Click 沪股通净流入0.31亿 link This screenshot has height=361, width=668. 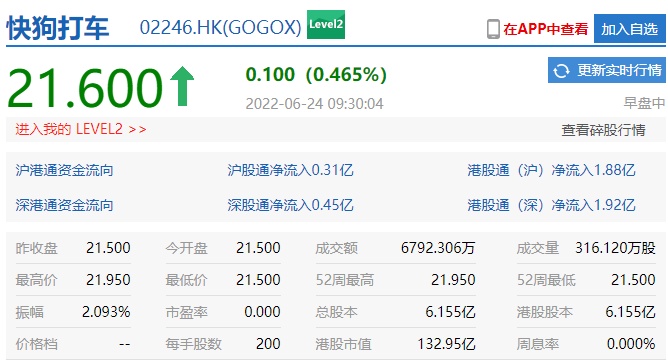(x=290, y=170)
